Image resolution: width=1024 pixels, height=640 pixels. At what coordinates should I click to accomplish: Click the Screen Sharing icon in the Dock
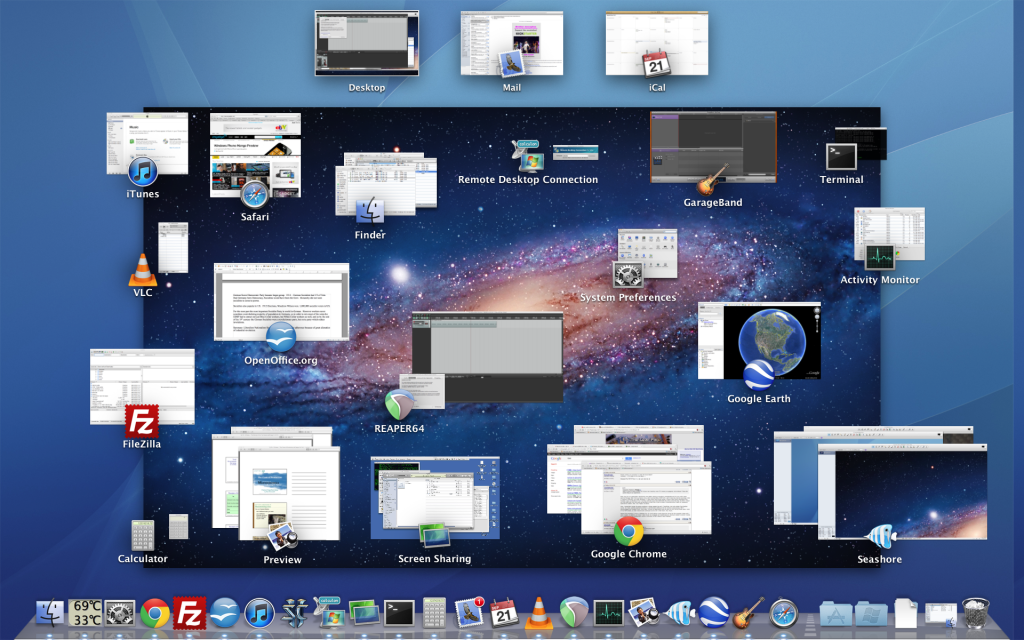click(x=364, y=613)
